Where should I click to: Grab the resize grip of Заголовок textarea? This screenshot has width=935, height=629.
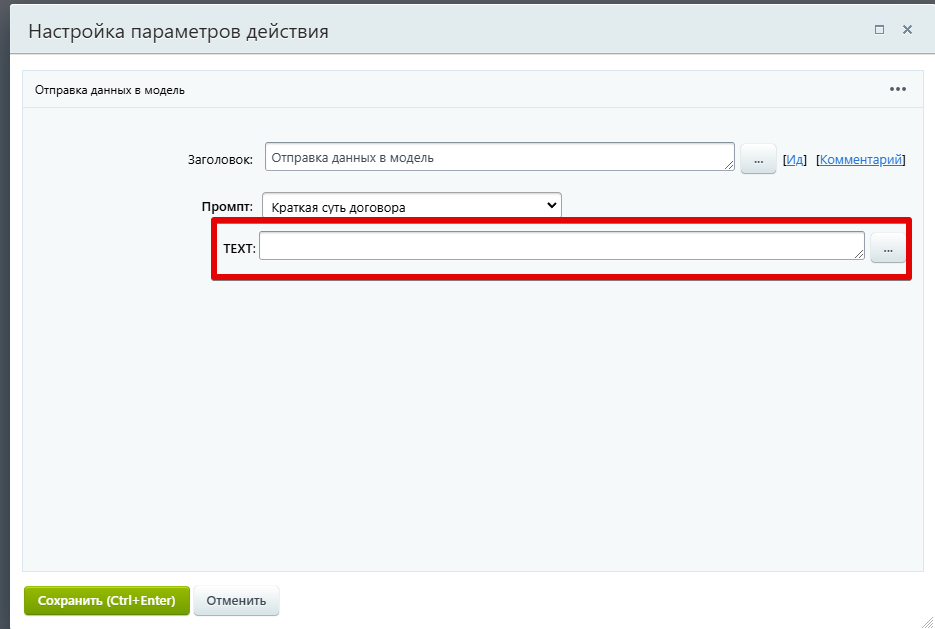[x=730, y=165]
